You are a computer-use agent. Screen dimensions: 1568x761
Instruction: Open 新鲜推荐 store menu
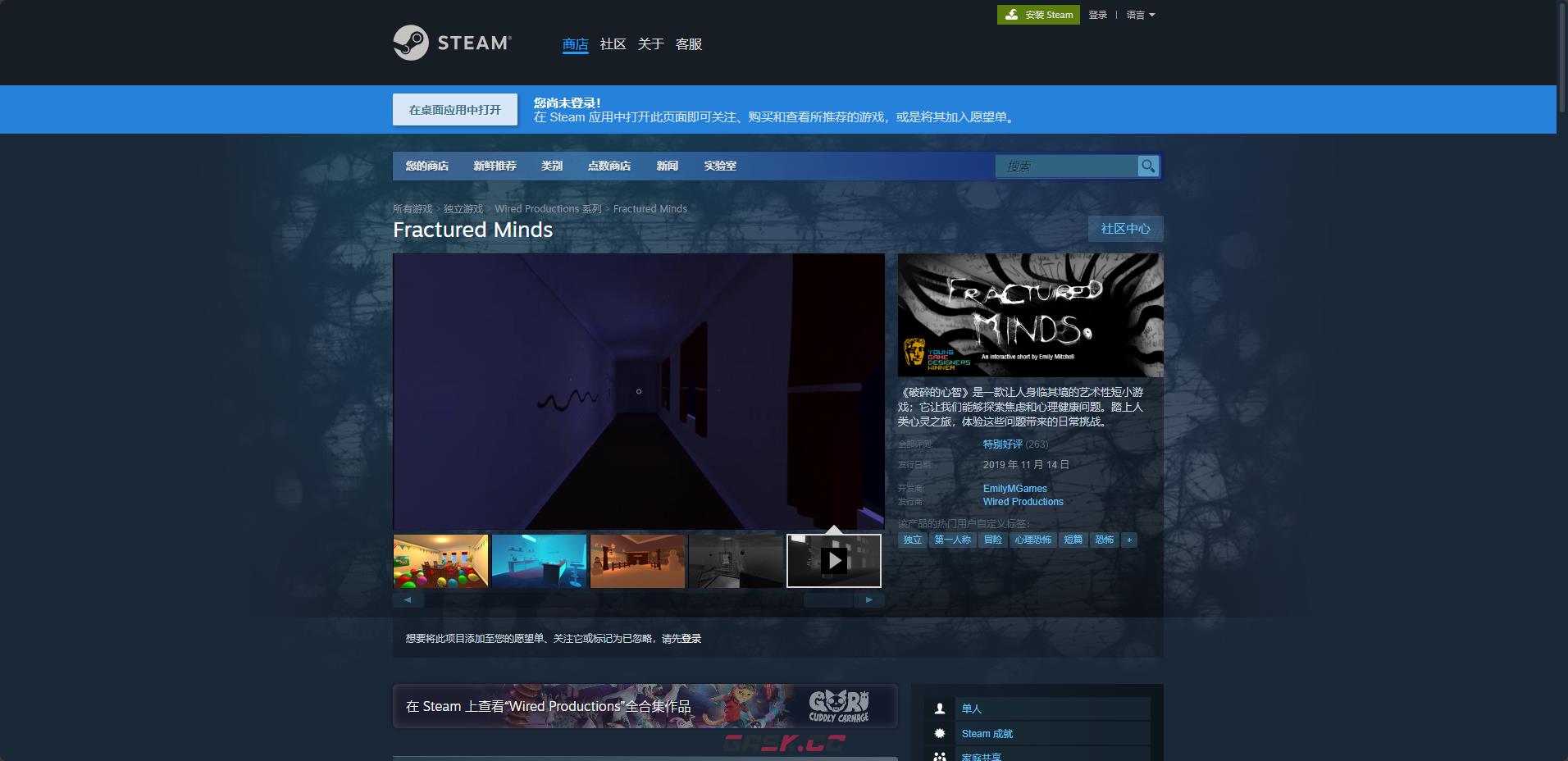point(495,166)
